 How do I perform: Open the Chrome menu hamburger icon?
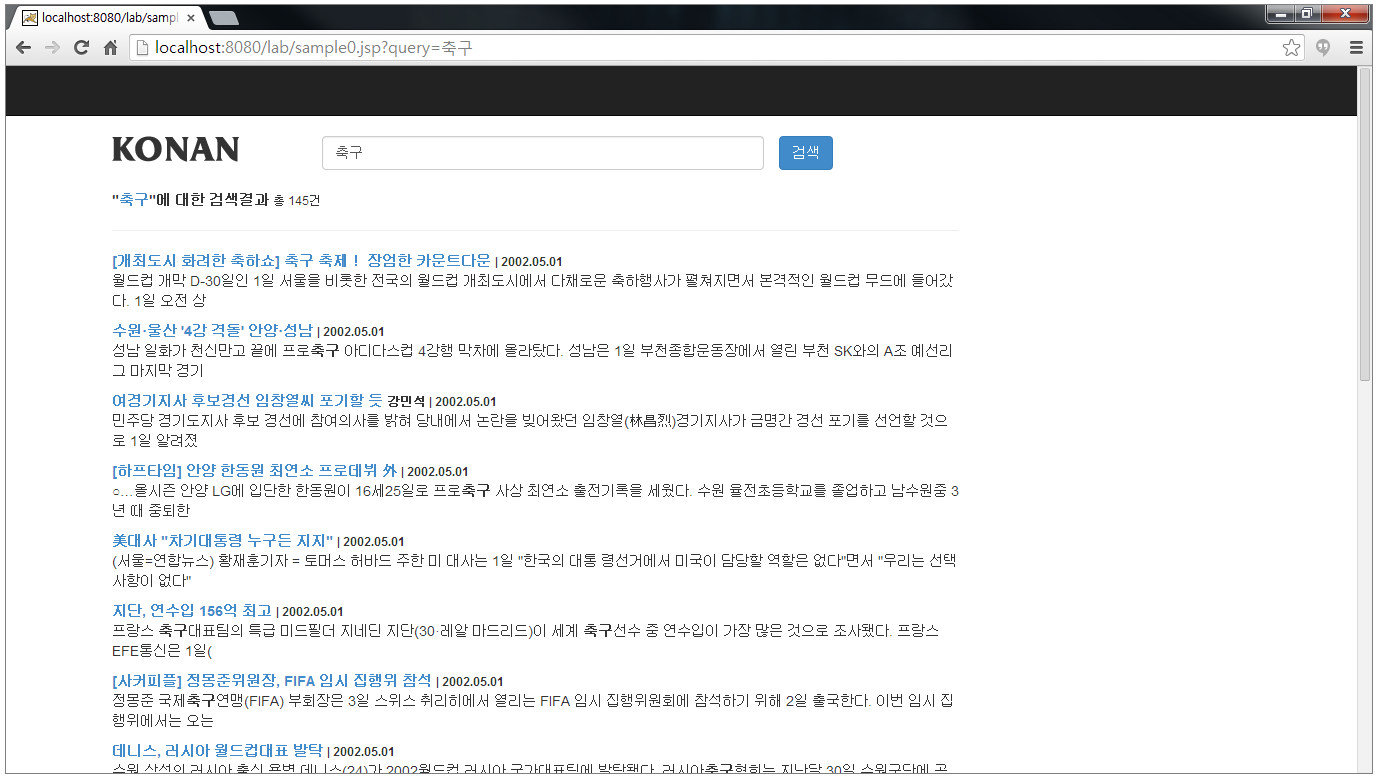tap(1356, 47)
